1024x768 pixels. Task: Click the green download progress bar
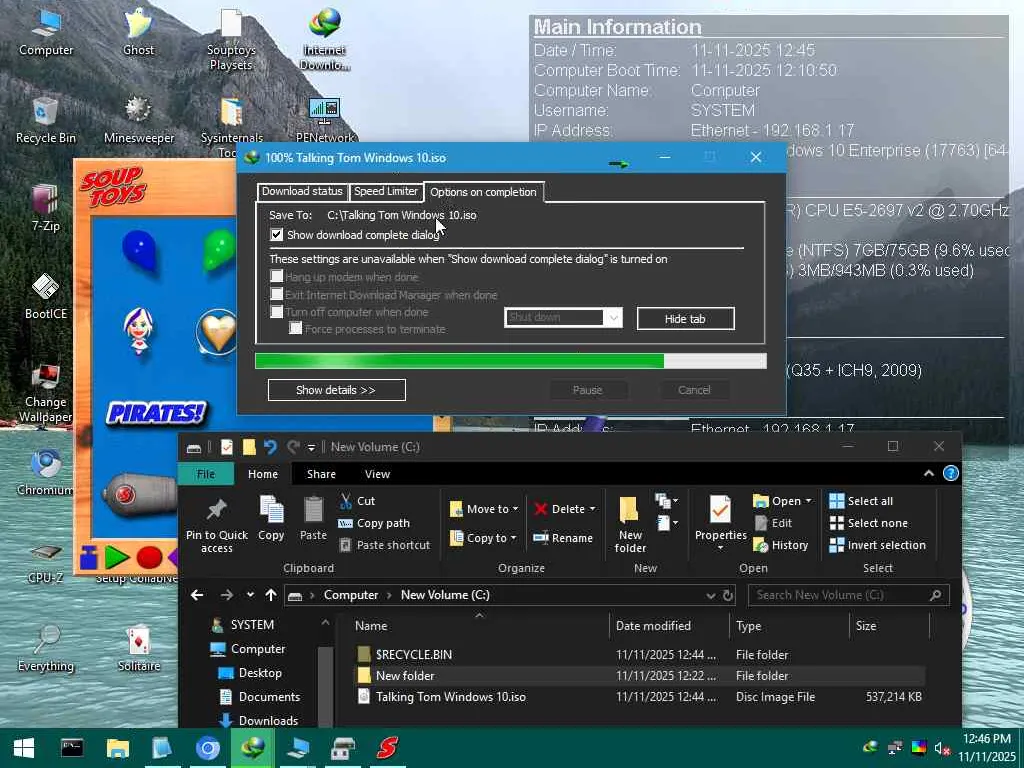pyautogui.click(x=511, y=361)
